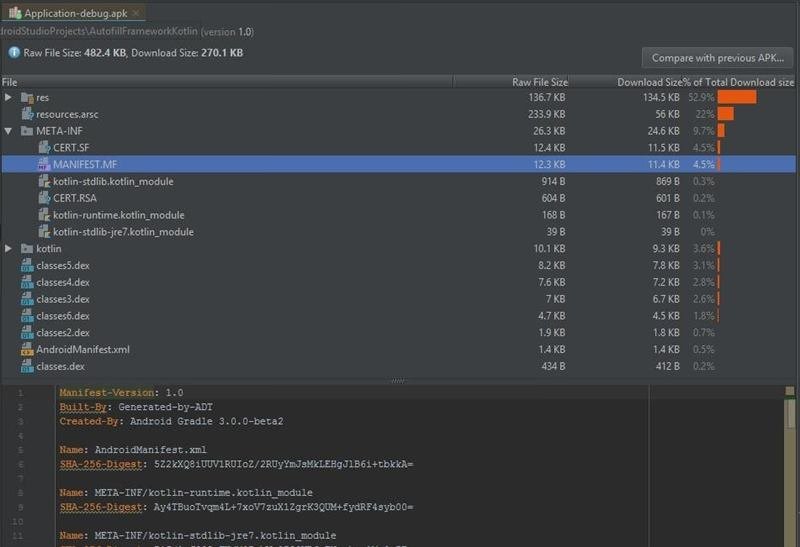Click the CERT.SF file icon
The image size is (800, 547).
click(44, 148)
